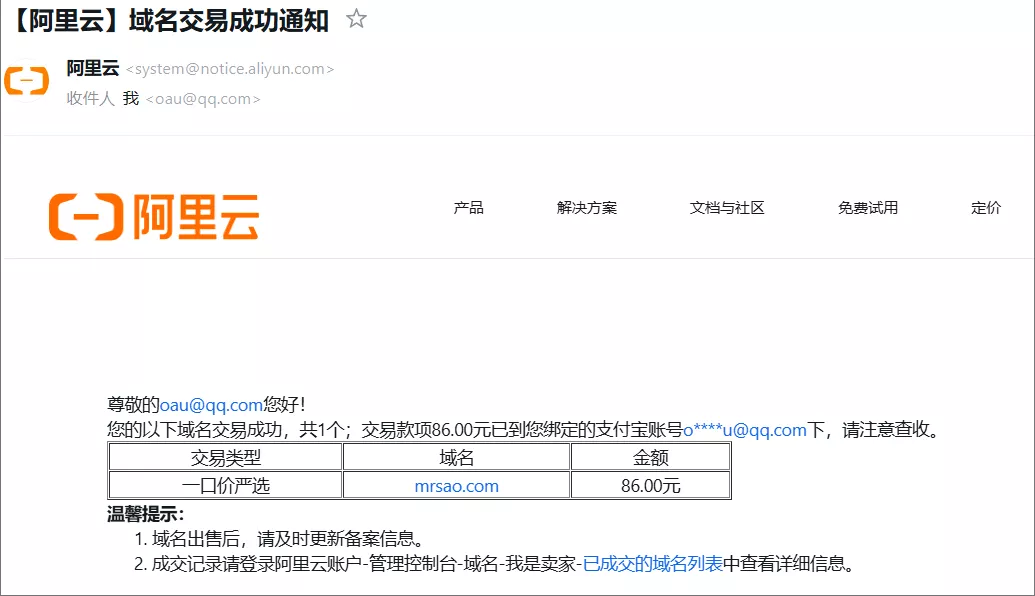Screen dimensions: 1035x596
Task: Click the o****u@qq.com Alipay account link
Action: tap(745, 430)
